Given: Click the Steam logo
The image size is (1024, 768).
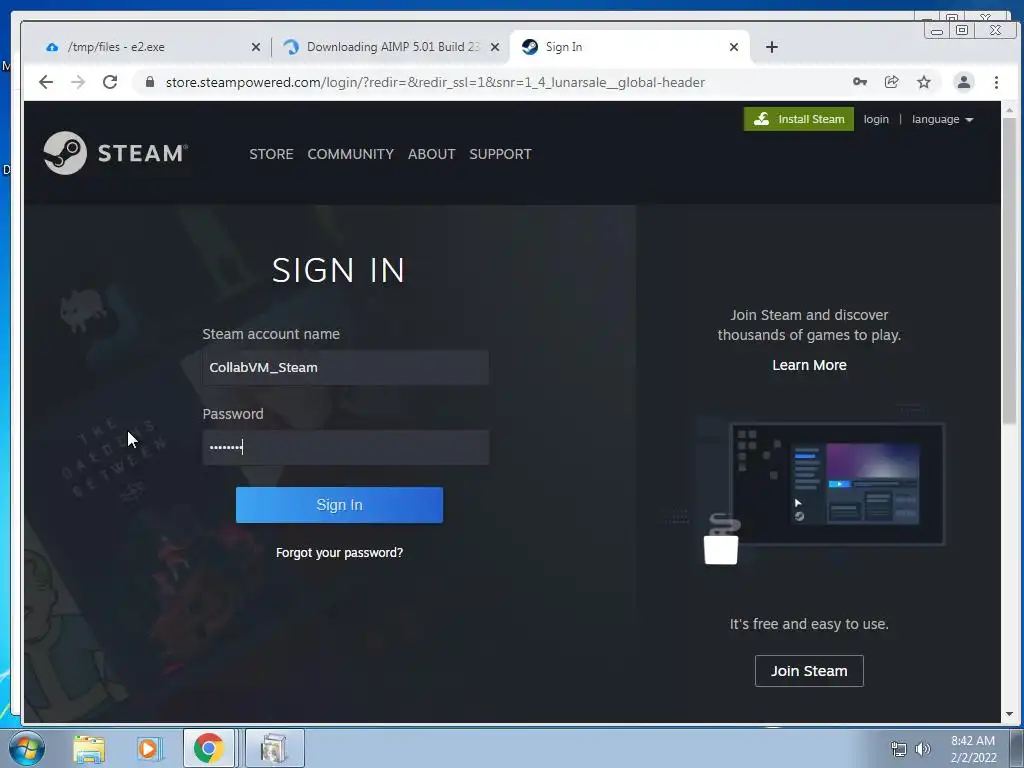Looking at the screenshot, I should point(116,153).
